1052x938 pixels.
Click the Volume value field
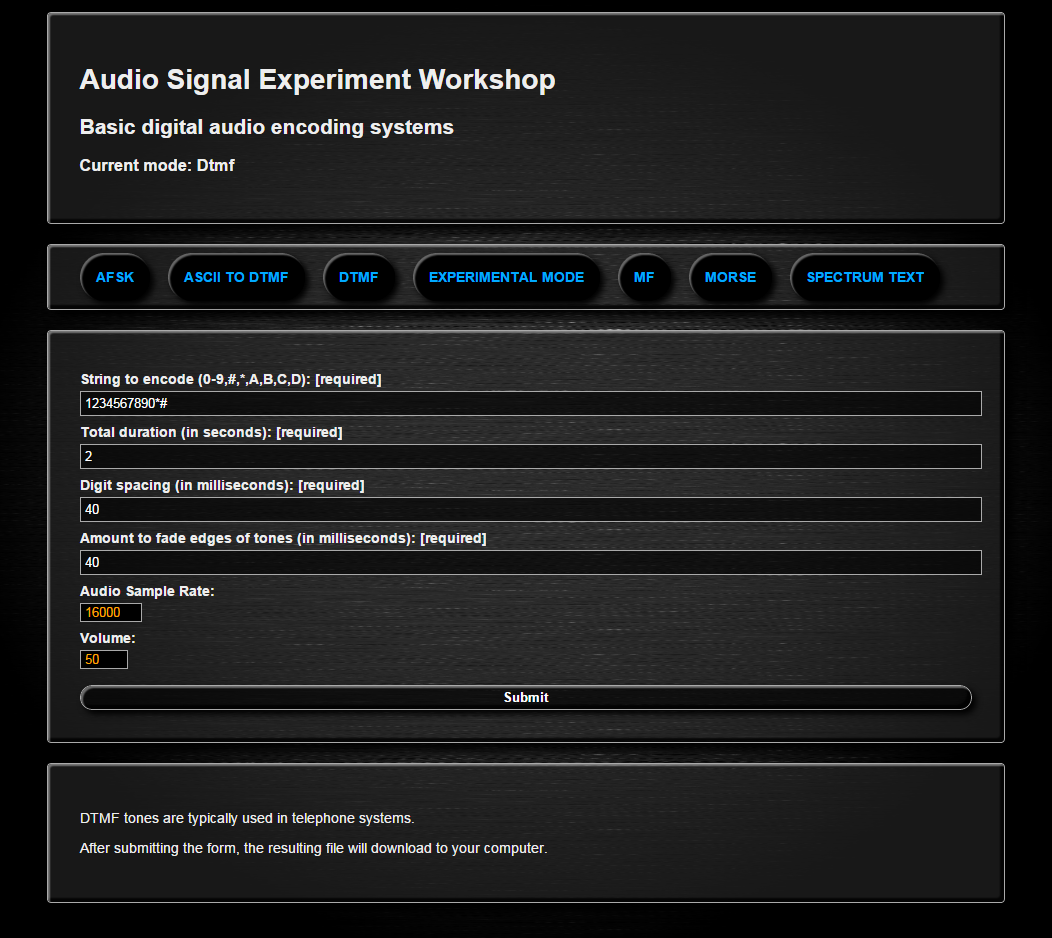104,660
